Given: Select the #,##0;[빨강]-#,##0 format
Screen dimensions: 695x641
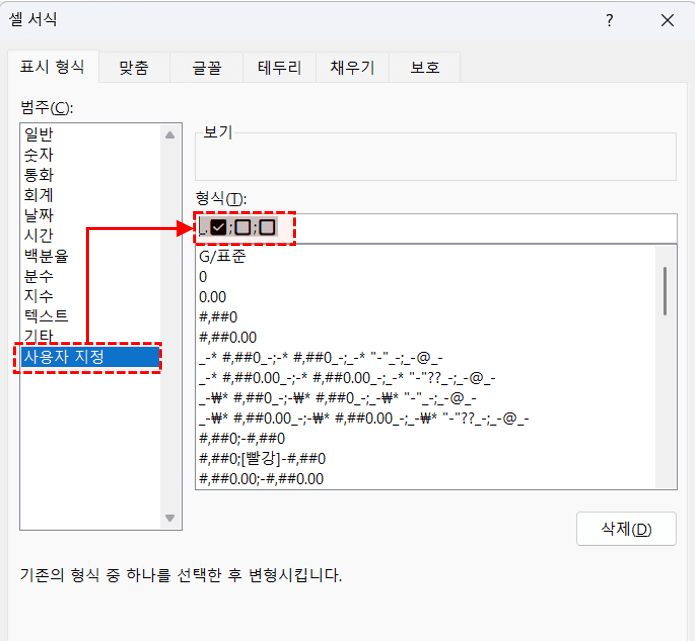Looking at the screenshot, I should point(263,458).
